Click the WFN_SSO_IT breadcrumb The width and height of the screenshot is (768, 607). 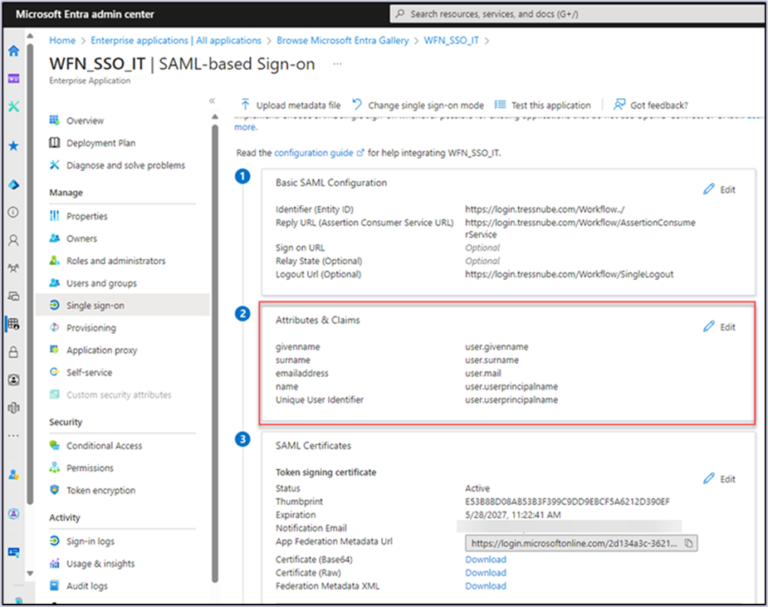click(451, 41)
